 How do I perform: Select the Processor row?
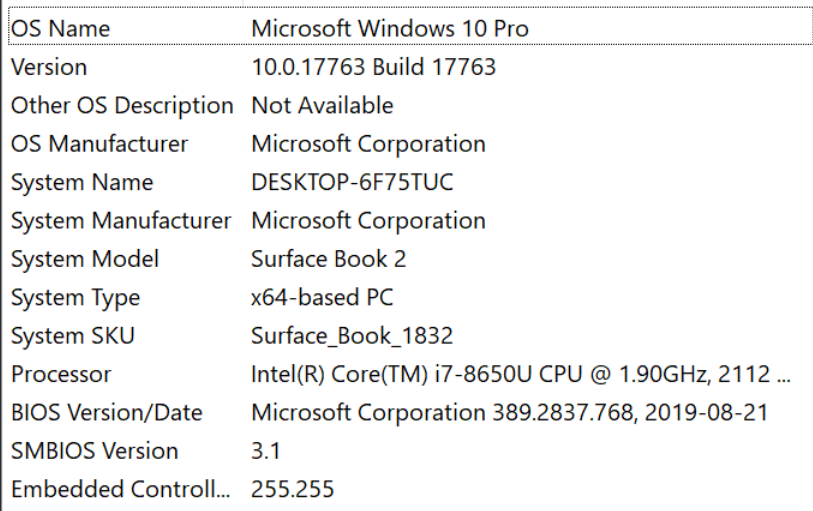410,374
